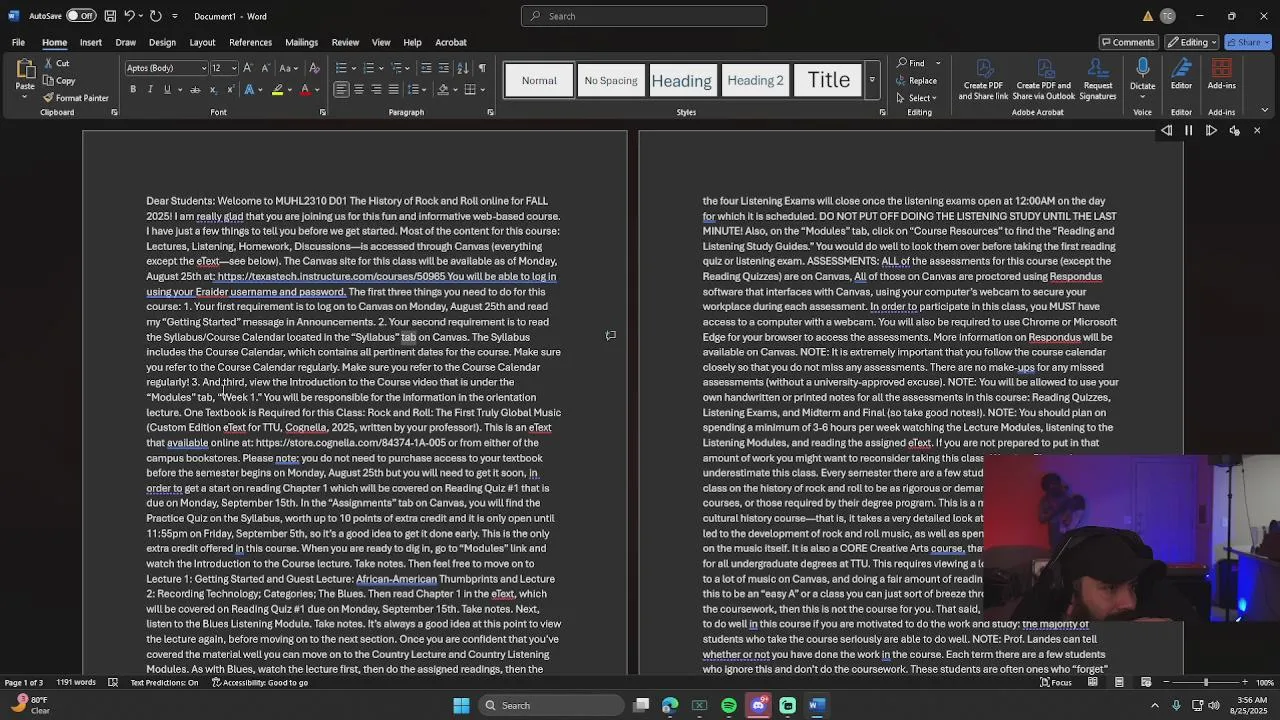Click Replace in the Editing group

(917, 81)
